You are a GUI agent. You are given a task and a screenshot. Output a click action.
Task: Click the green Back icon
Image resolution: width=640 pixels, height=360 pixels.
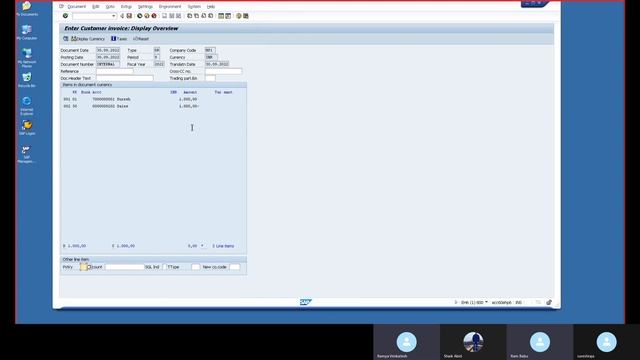140,16
